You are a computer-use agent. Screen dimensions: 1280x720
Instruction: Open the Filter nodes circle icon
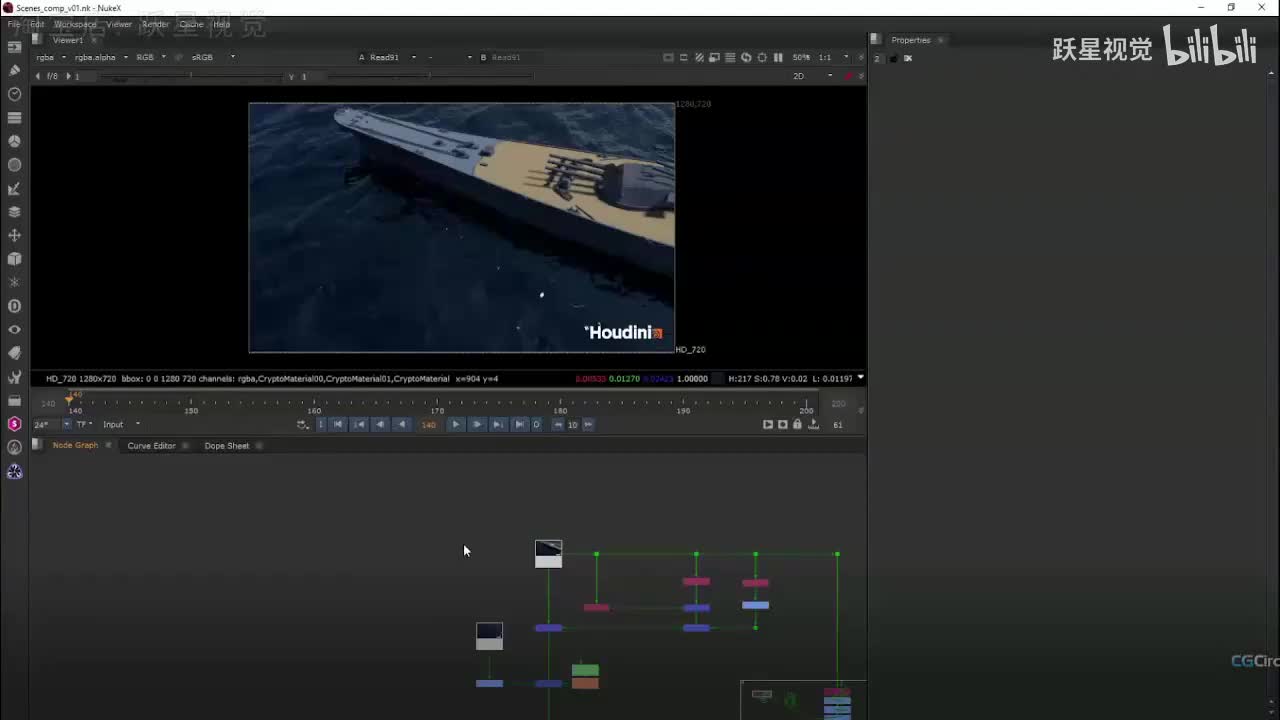click(x=14, y=165)
